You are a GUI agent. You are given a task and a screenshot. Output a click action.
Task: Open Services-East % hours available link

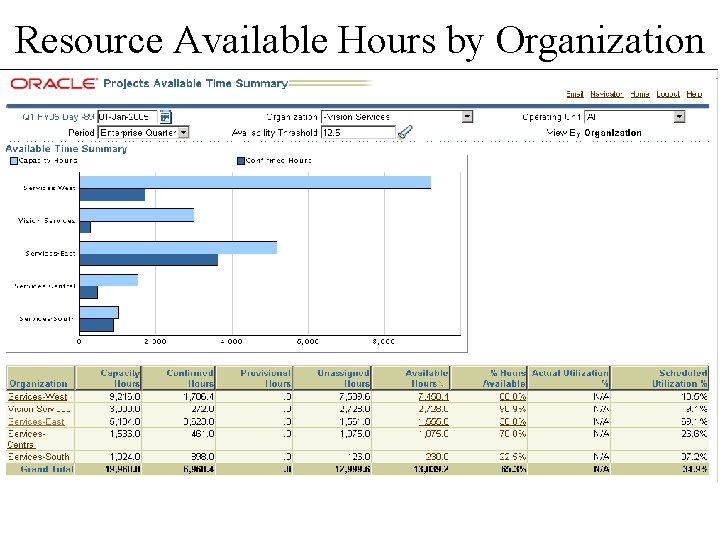512,421
